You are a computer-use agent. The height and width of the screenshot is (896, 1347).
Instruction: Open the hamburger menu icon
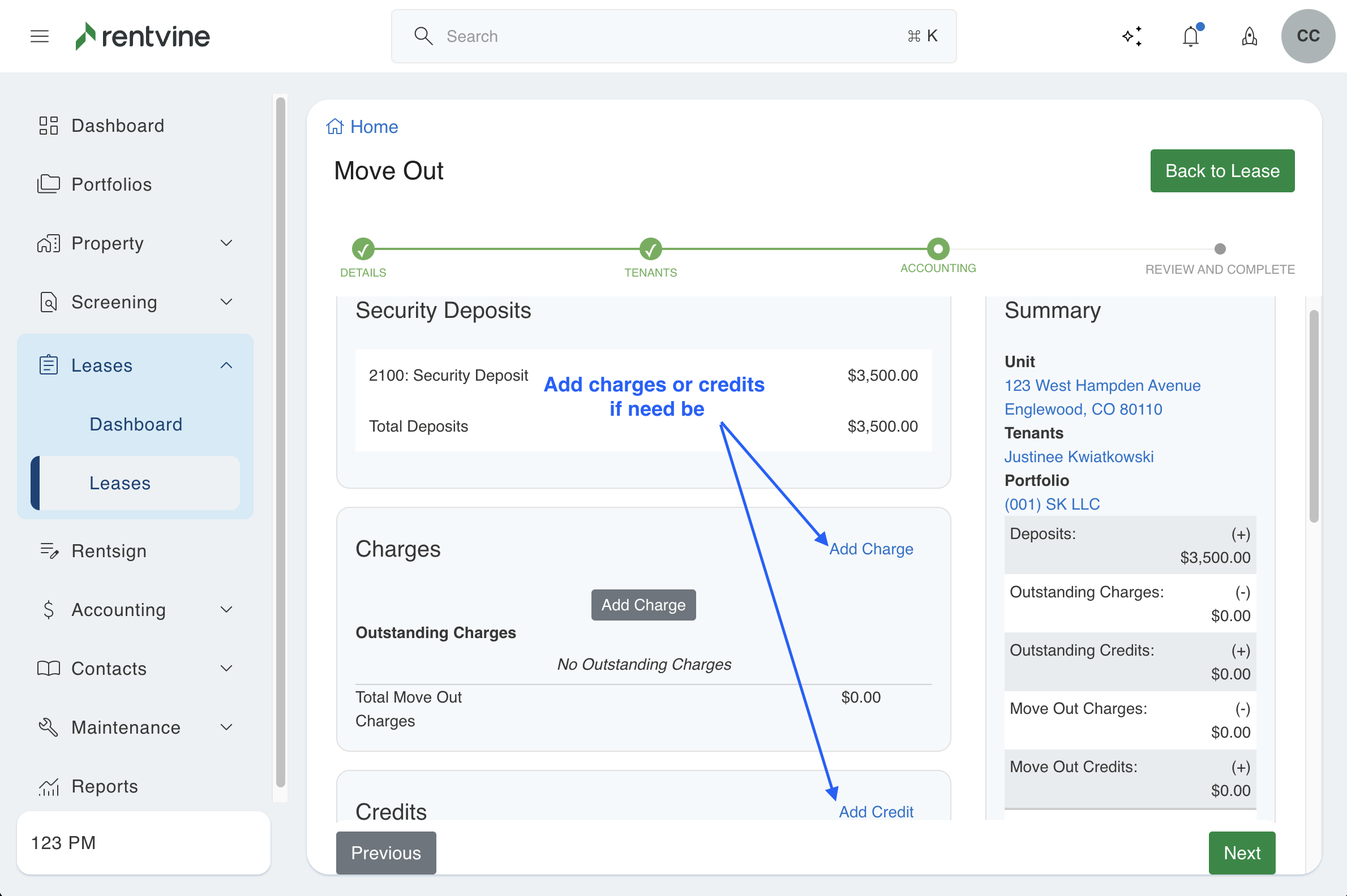tap(40, 36)
